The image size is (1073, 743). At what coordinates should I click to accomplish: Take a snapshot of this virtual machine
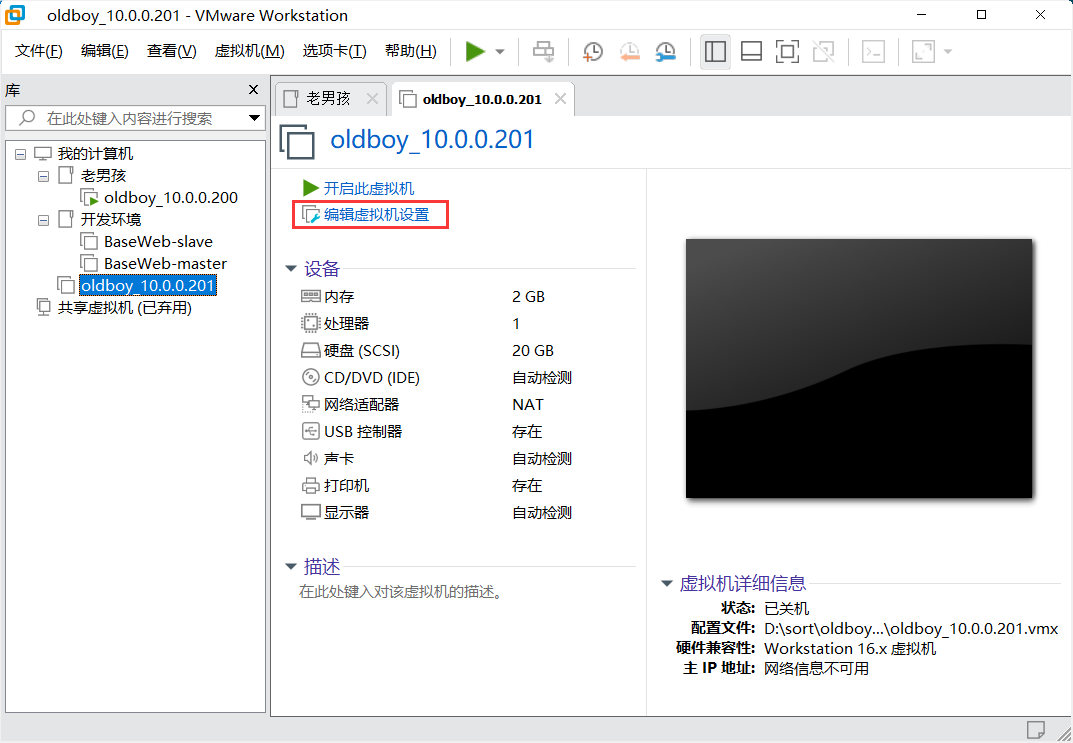pyautogui.click(x=593, y=51)
